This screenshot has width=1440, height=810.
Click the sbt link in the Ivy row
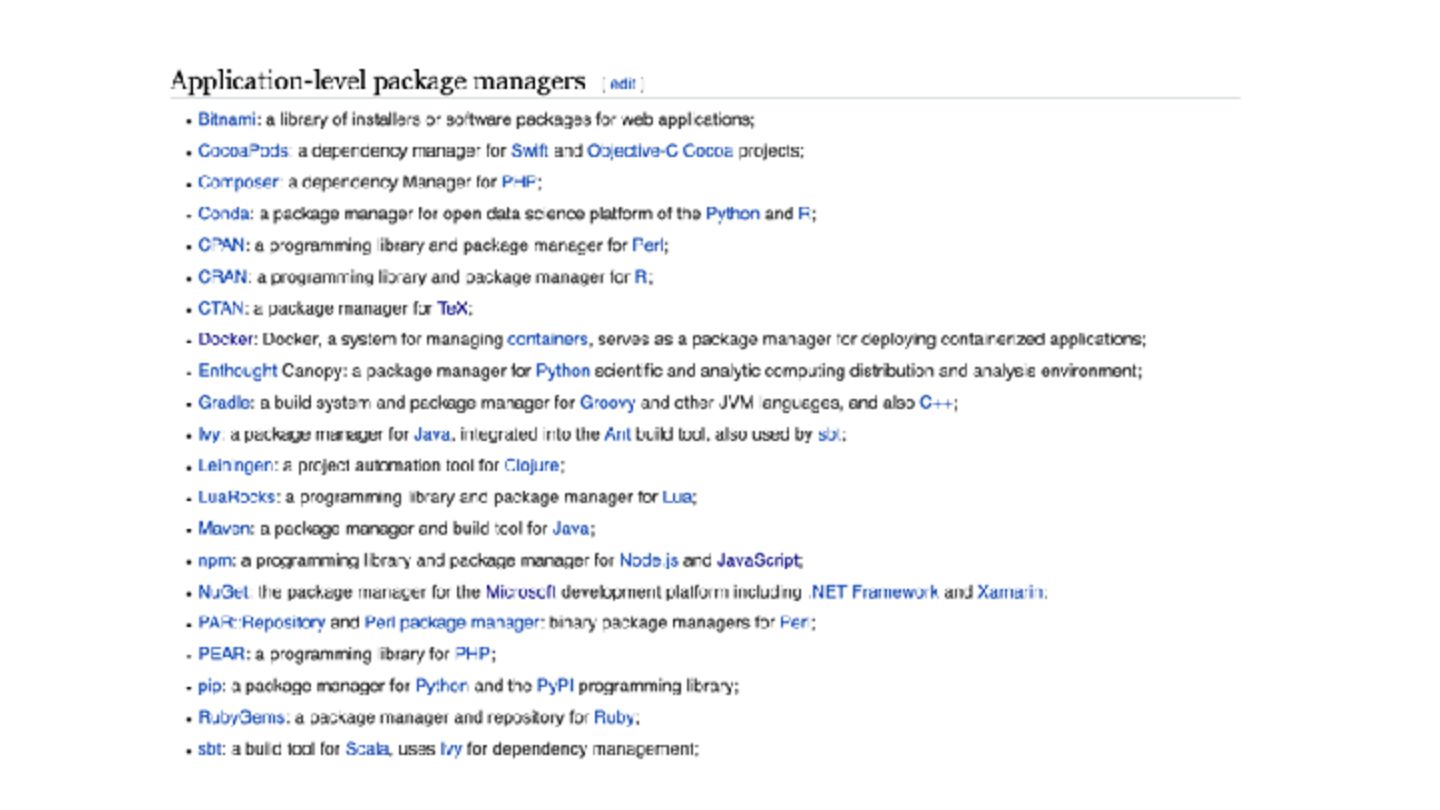click(x=829, y=435)
